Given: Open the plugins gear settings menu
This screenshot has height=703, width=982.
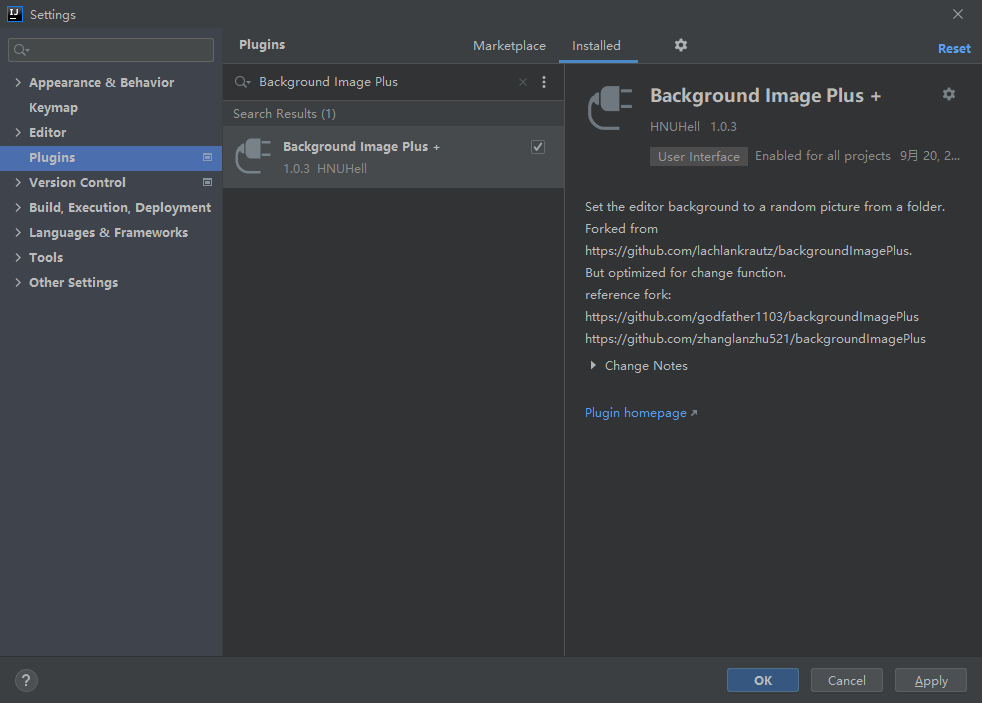Looking at the screenshot, I should click(x=681, y=45).
